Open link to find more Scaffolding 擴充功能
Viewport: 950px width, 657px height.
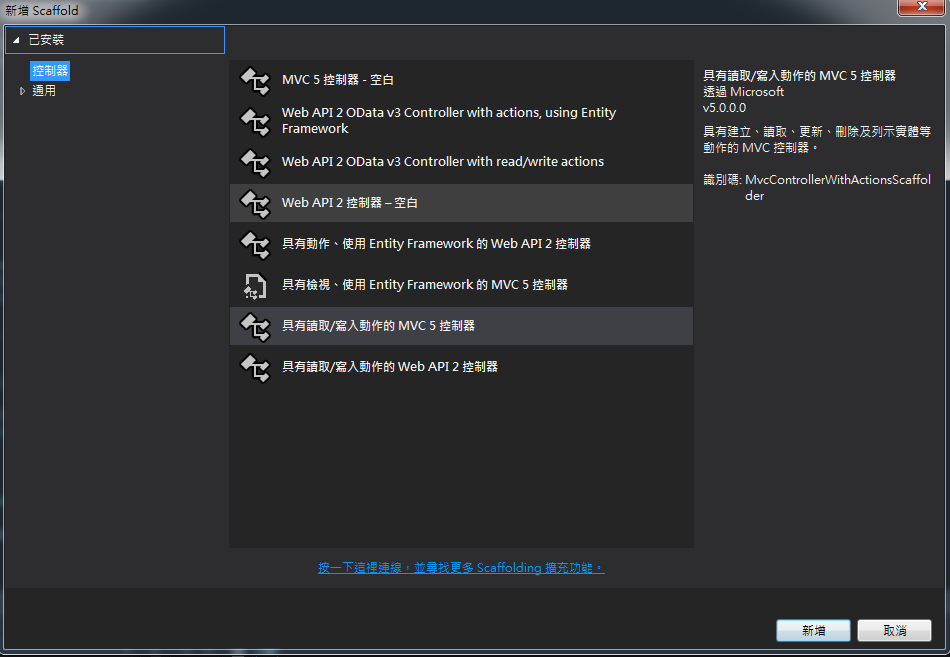[x=461, y=568]
